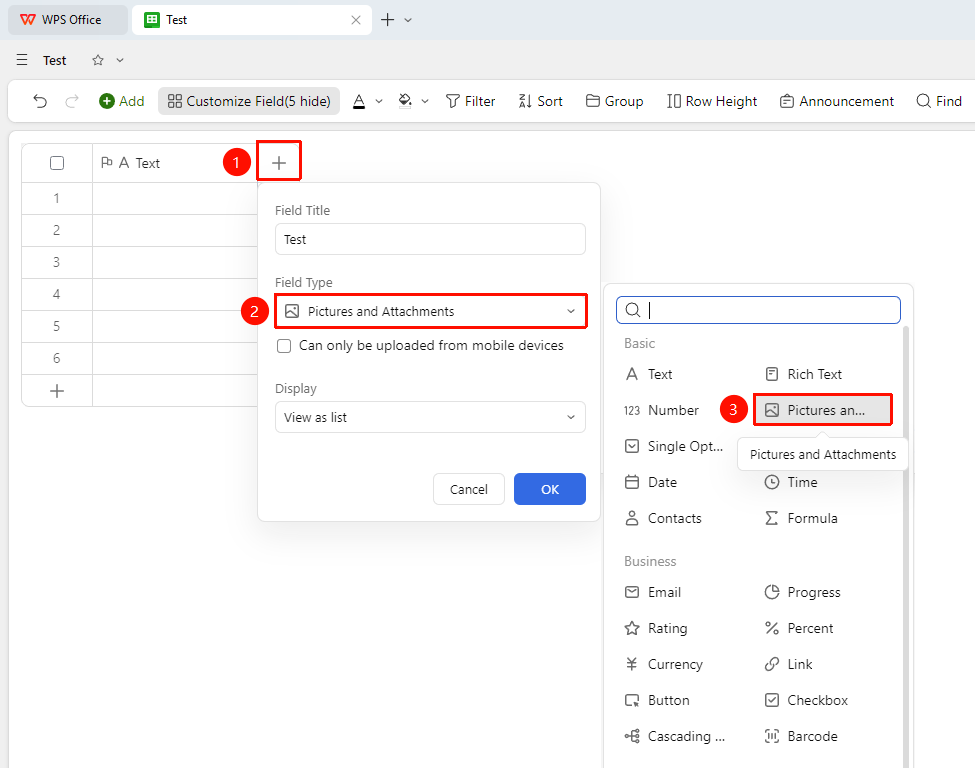The height and width of the screenshot is (768, 975).
Task: Select Pictures and Attachments field type
Action: (823, 410)
